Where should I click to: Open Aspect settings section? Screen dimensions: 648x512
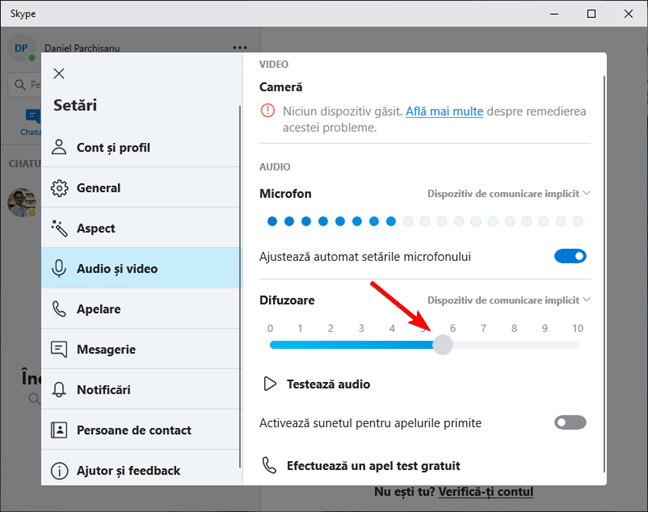coord(141,228)
